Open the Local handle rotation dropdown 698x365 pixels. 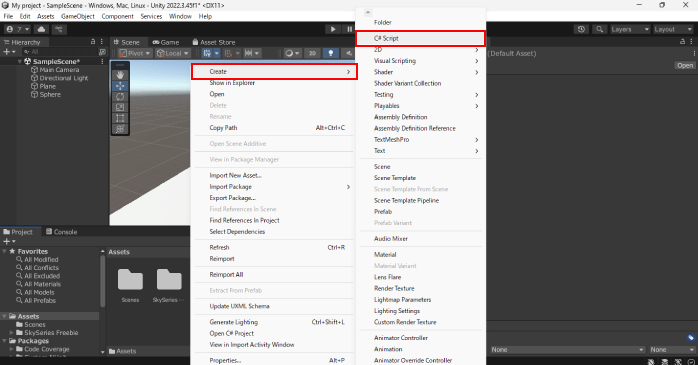pyautogui.click(x=173, y=53)
